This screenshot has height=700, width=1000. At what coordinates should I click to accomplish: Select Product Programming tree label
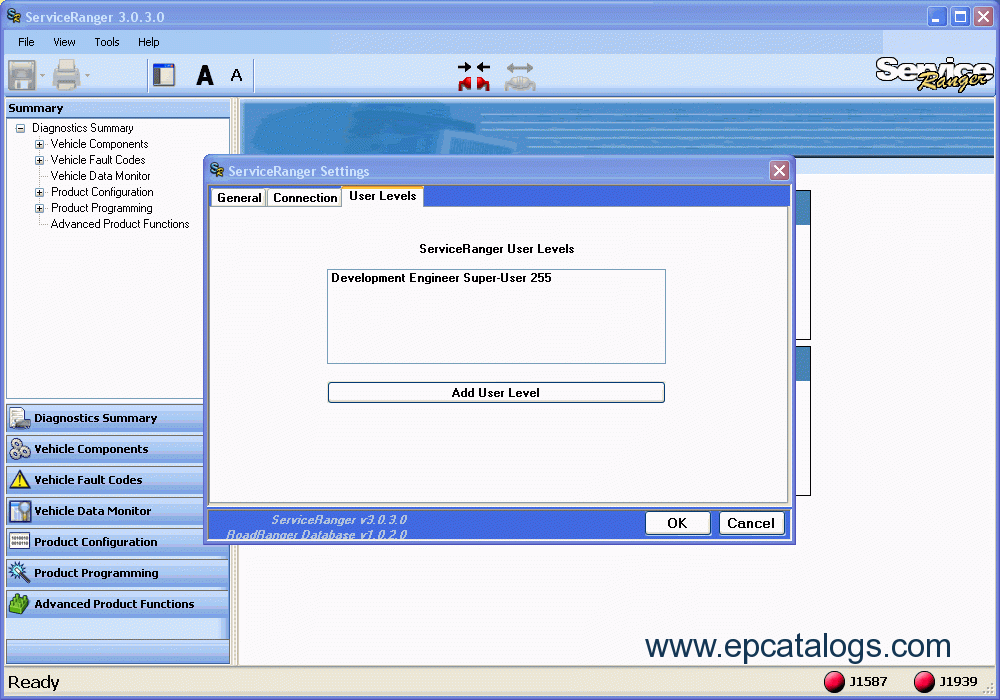pyautogui.click(x=101, y=208)
